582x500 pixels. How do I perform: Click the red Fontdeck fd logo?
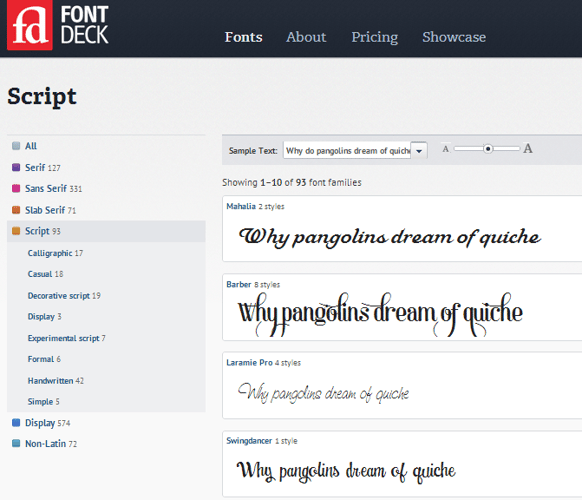click(30, 25)
